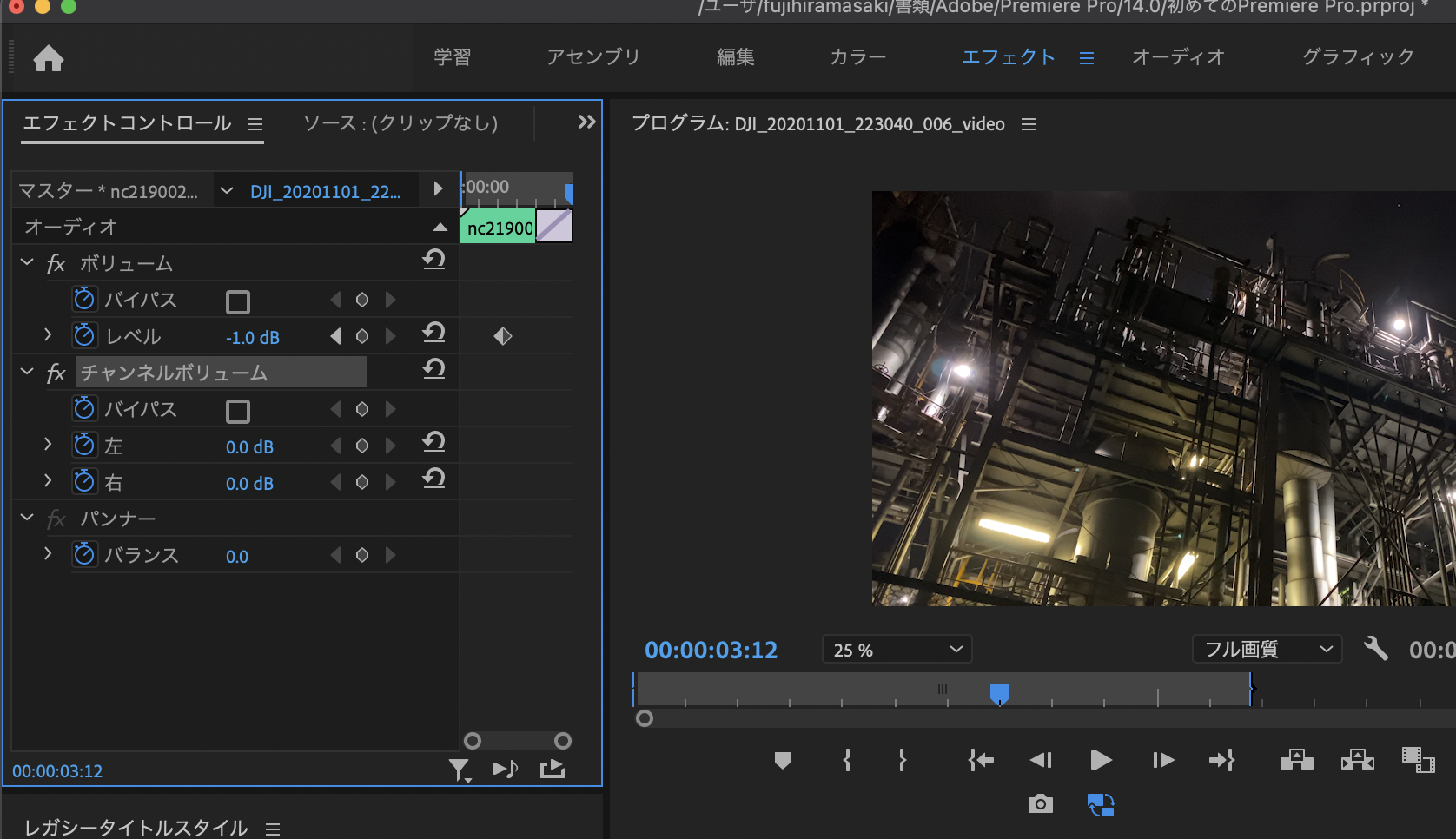
Task: Enable バイパス checkbox for チャンネルボリューム
Action: coord(237,410)
